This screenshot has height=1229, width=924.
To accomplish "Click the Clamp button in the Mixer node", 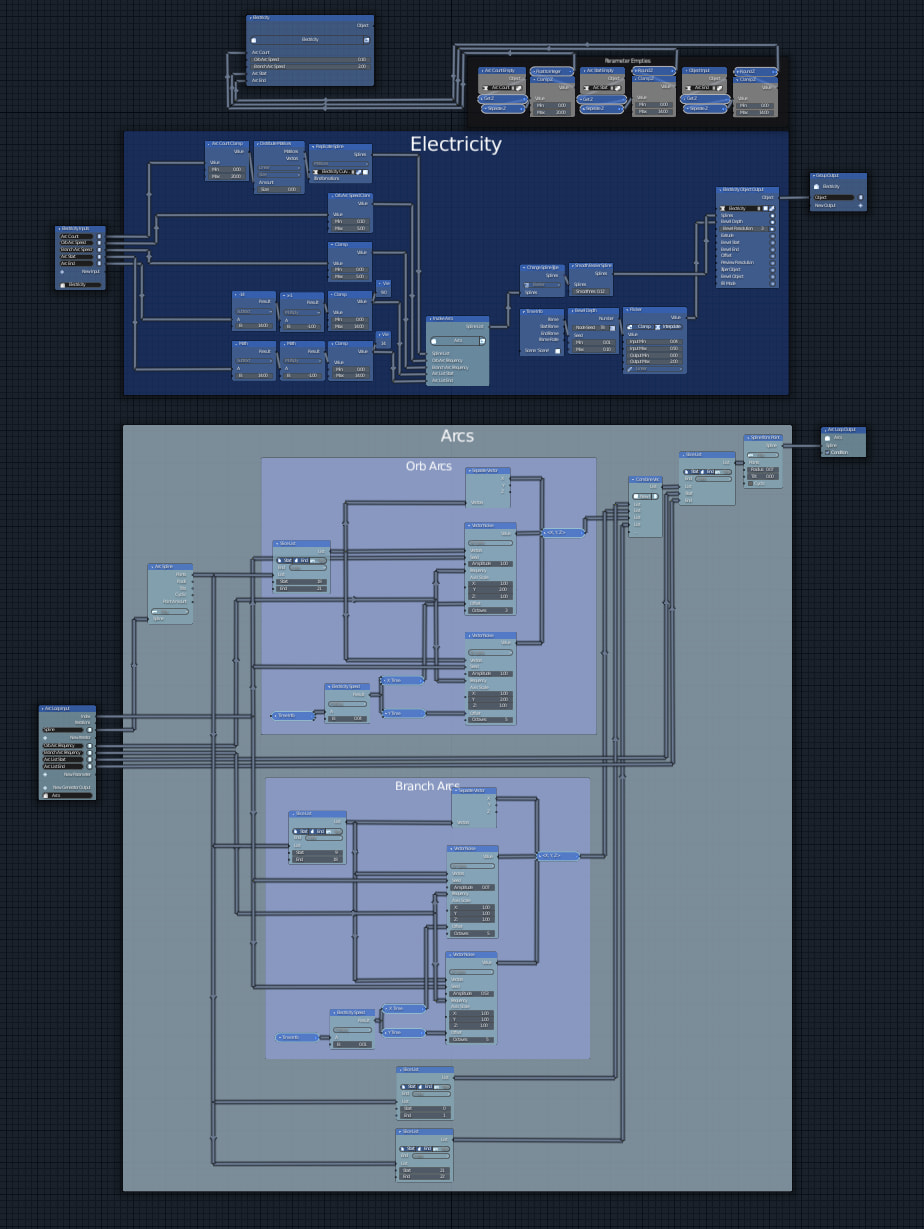I will click(x=641, y=326).
